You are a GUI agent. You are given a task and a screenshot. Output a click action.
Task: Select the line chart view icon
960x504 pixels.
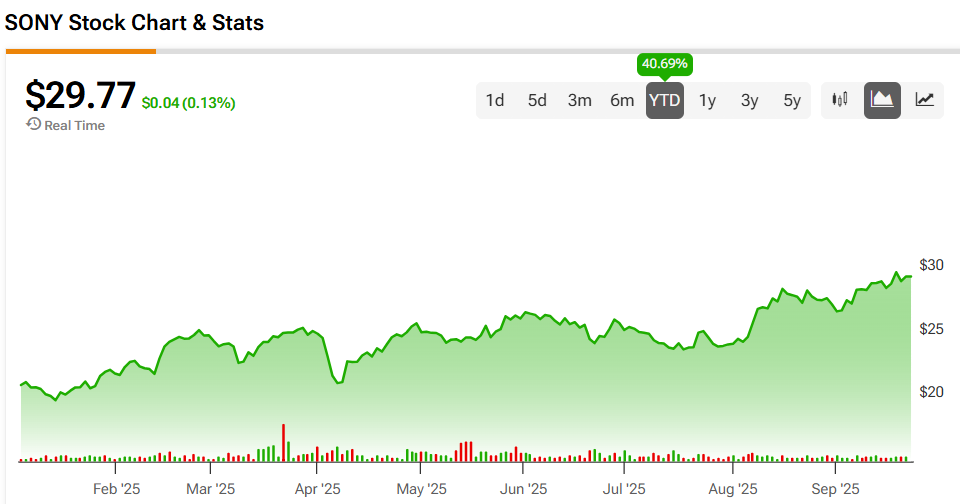(x=924, y=100)
